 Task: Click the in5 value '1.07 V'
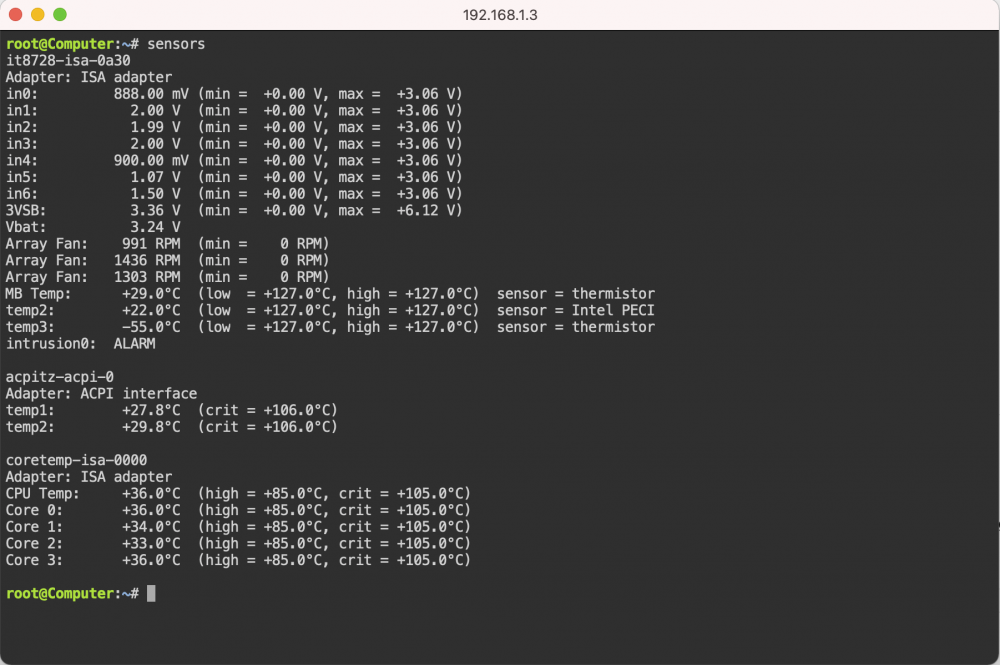(x=156, y=177)
